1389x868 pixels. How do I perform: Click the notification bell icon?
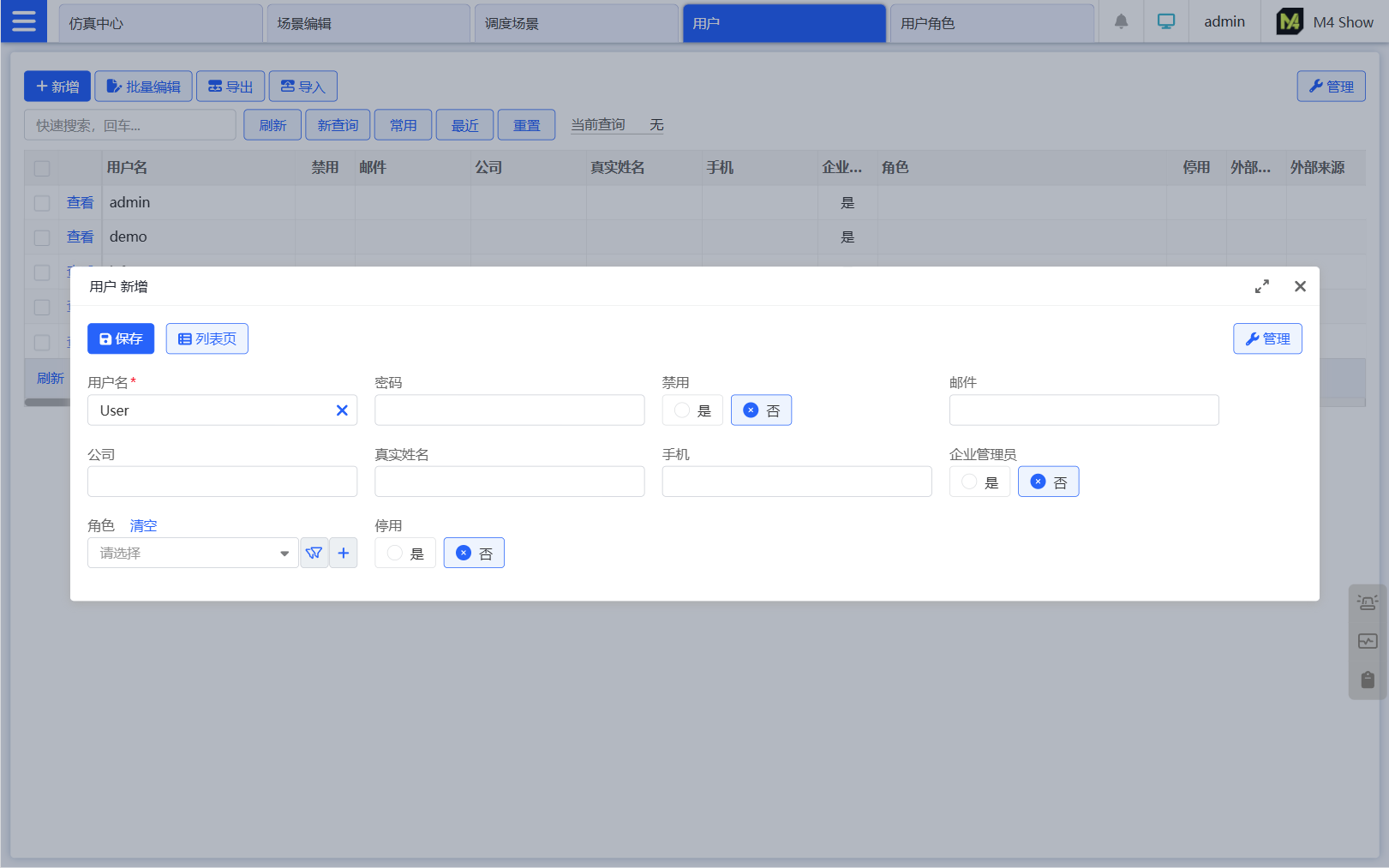[1121, 21]
